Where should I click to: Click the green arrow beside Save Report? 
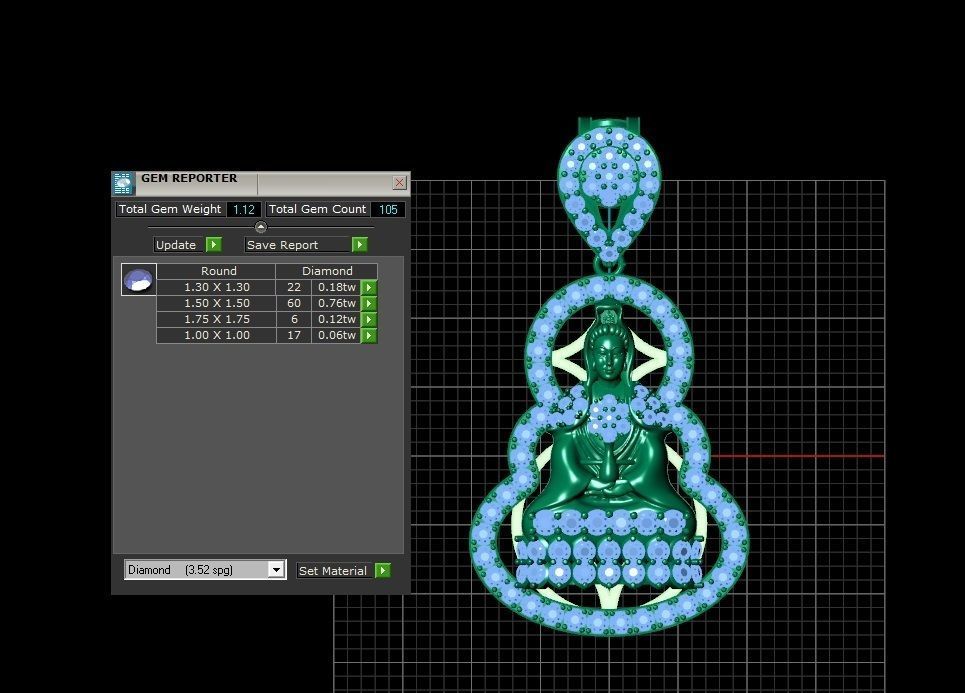pos(359,245)
